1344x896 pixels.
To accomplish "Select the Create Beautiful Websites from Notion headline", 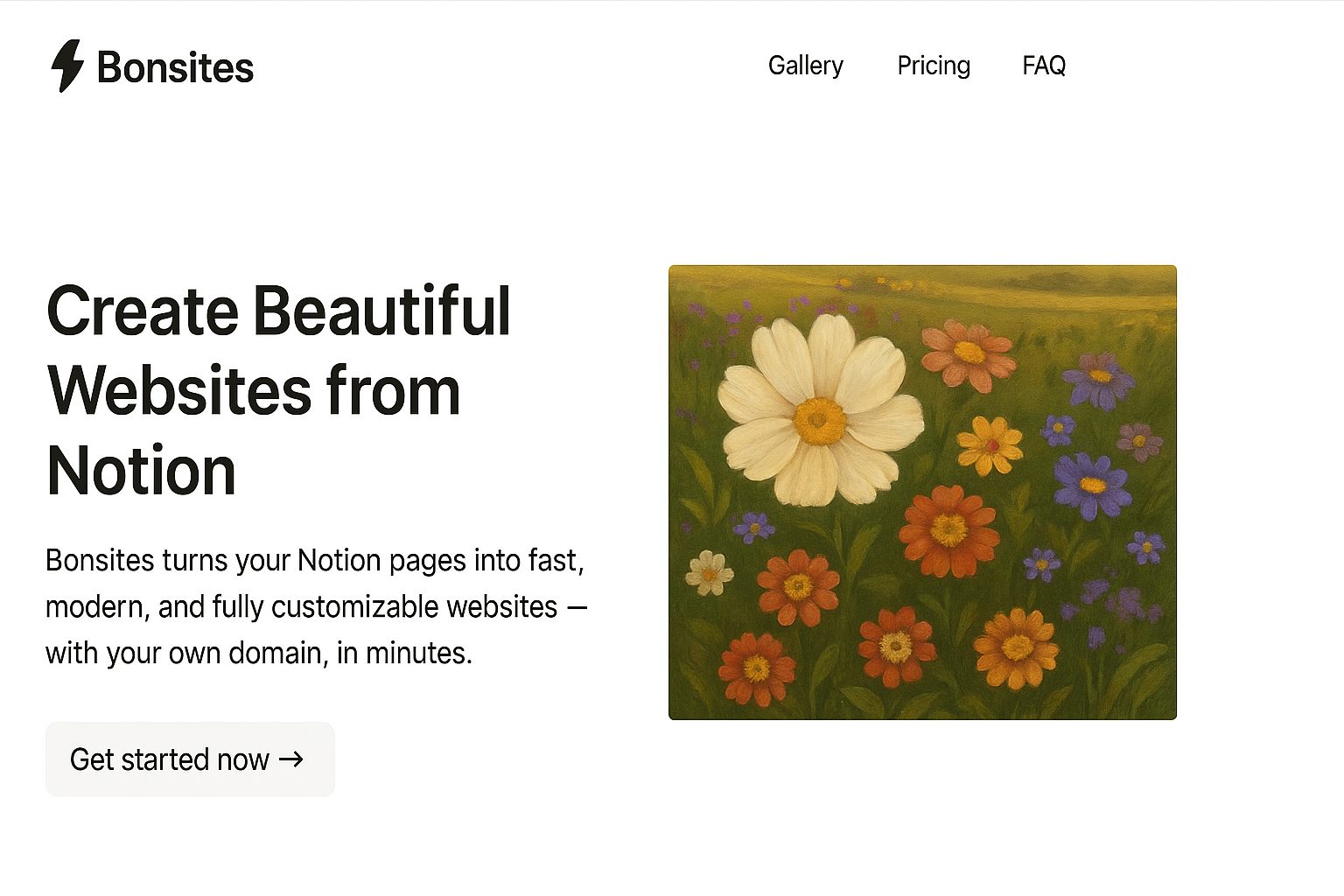I will click(x=278, y=390).
